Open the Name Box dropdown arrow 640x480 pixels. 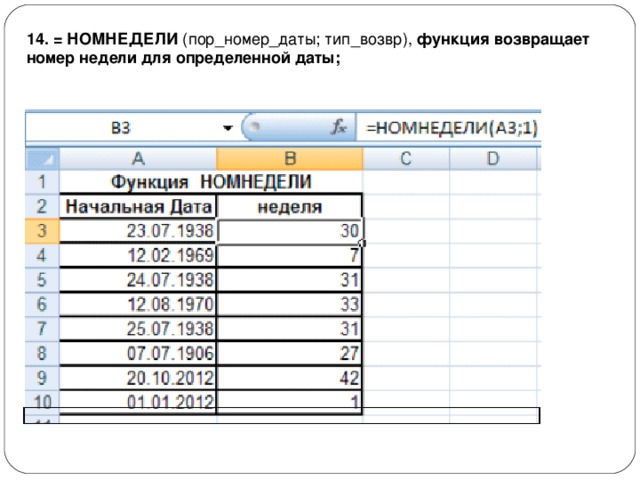pos(228,128)
